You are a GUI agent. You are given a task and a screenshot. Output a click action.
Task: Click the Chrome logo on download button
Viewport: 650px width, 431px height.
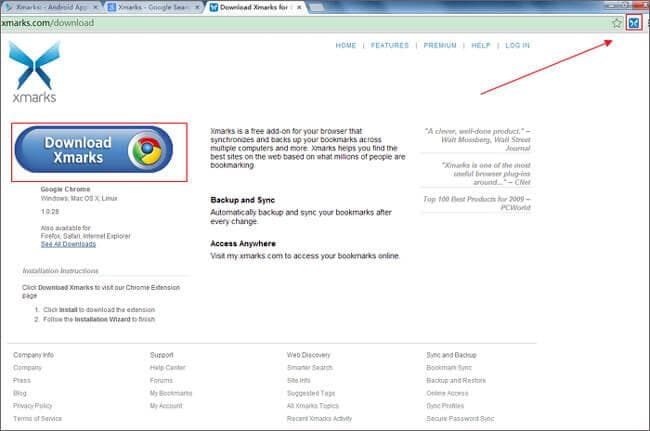click(x=145, y=150)
